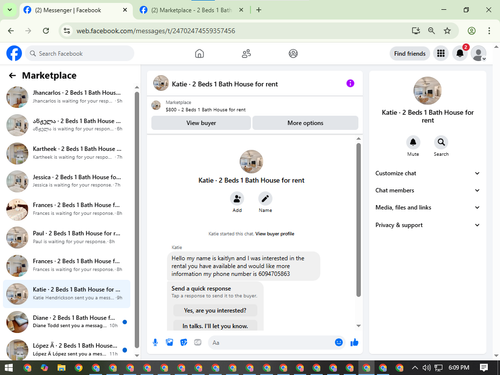Open the profile circle icon in the top navigation

point(293,53)
